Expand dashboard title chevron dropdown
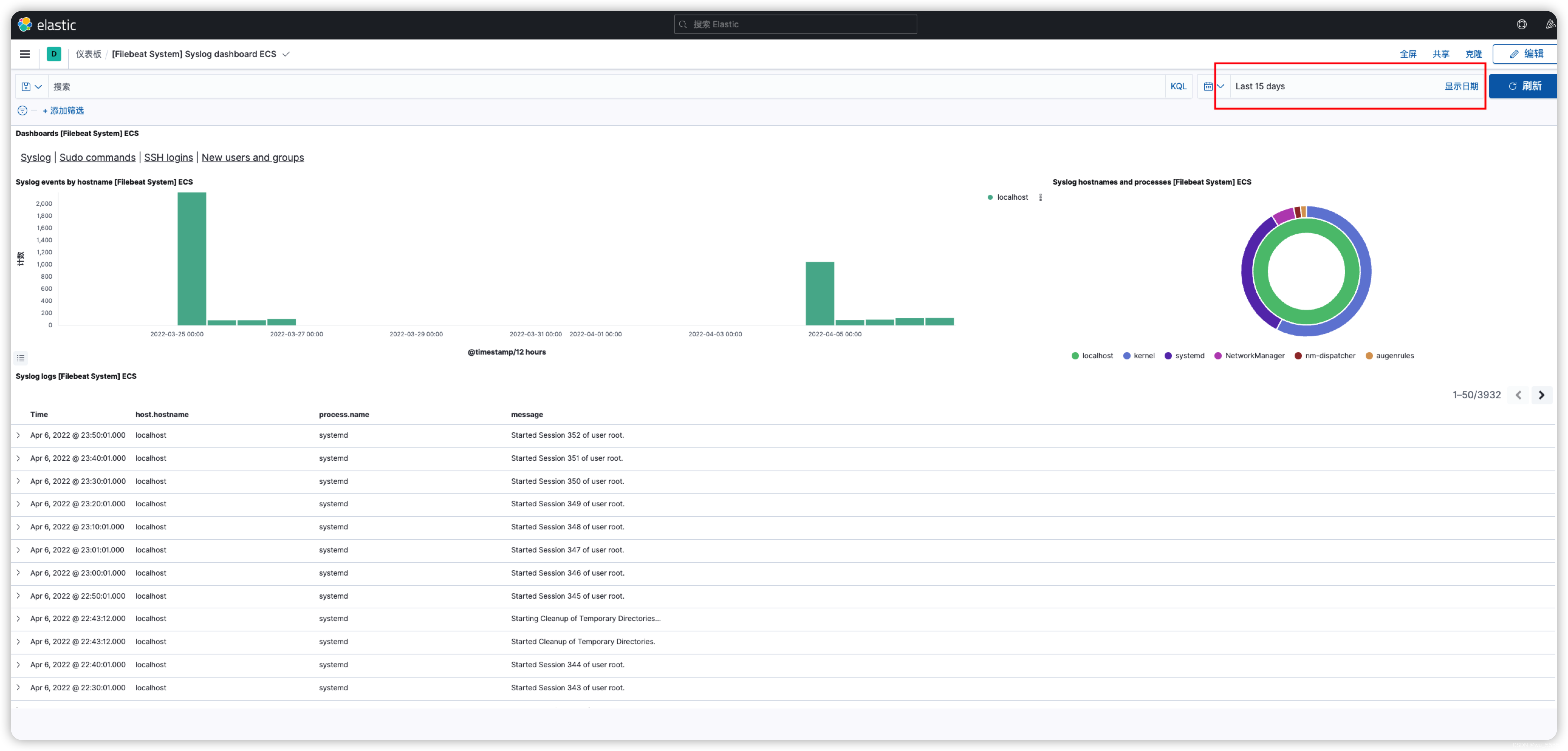1568x751 pixels. coord(286,54)
